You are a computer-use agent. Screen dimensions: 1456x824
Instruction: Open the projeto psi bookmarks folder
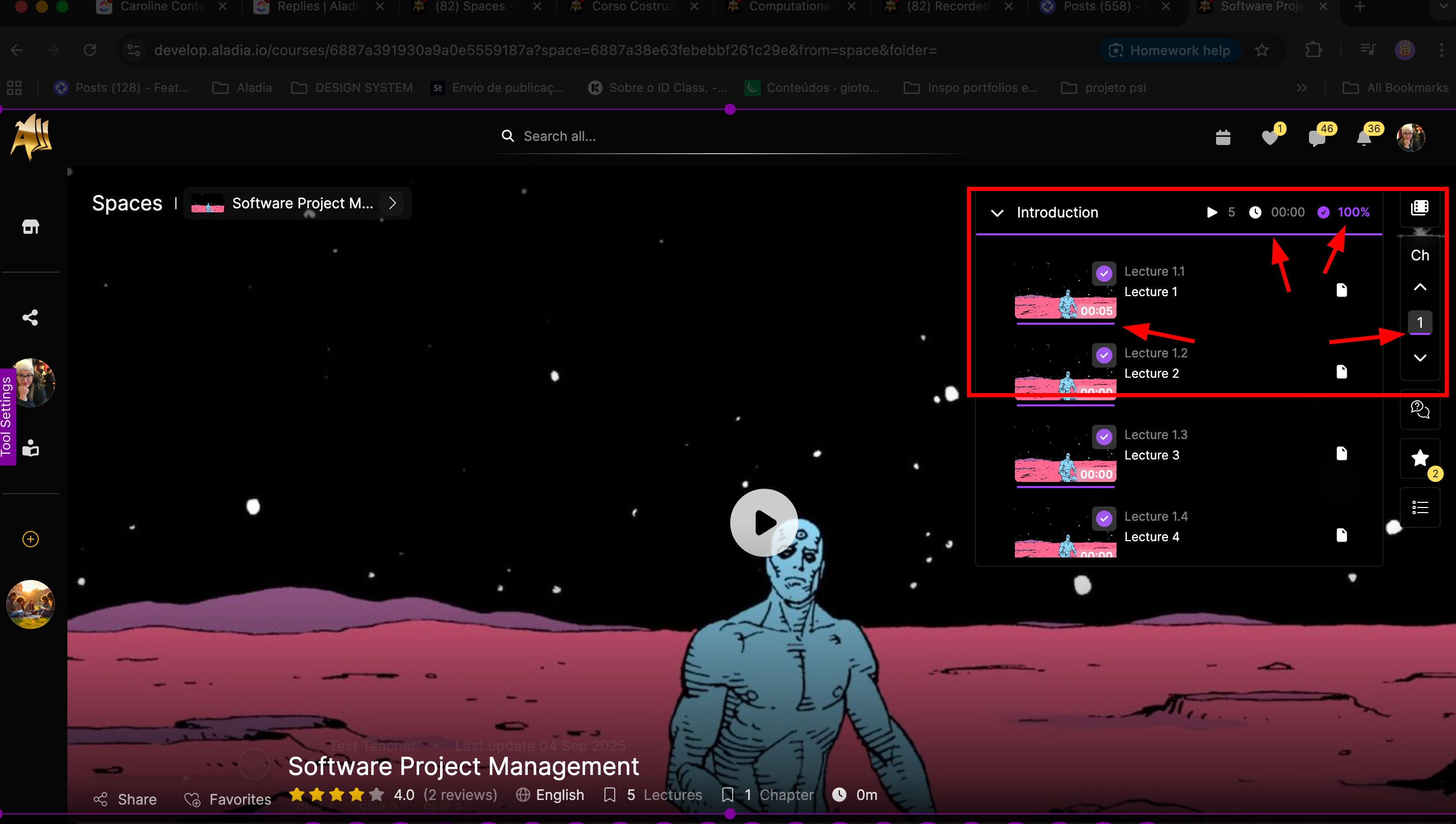(x=1103, y=88)
